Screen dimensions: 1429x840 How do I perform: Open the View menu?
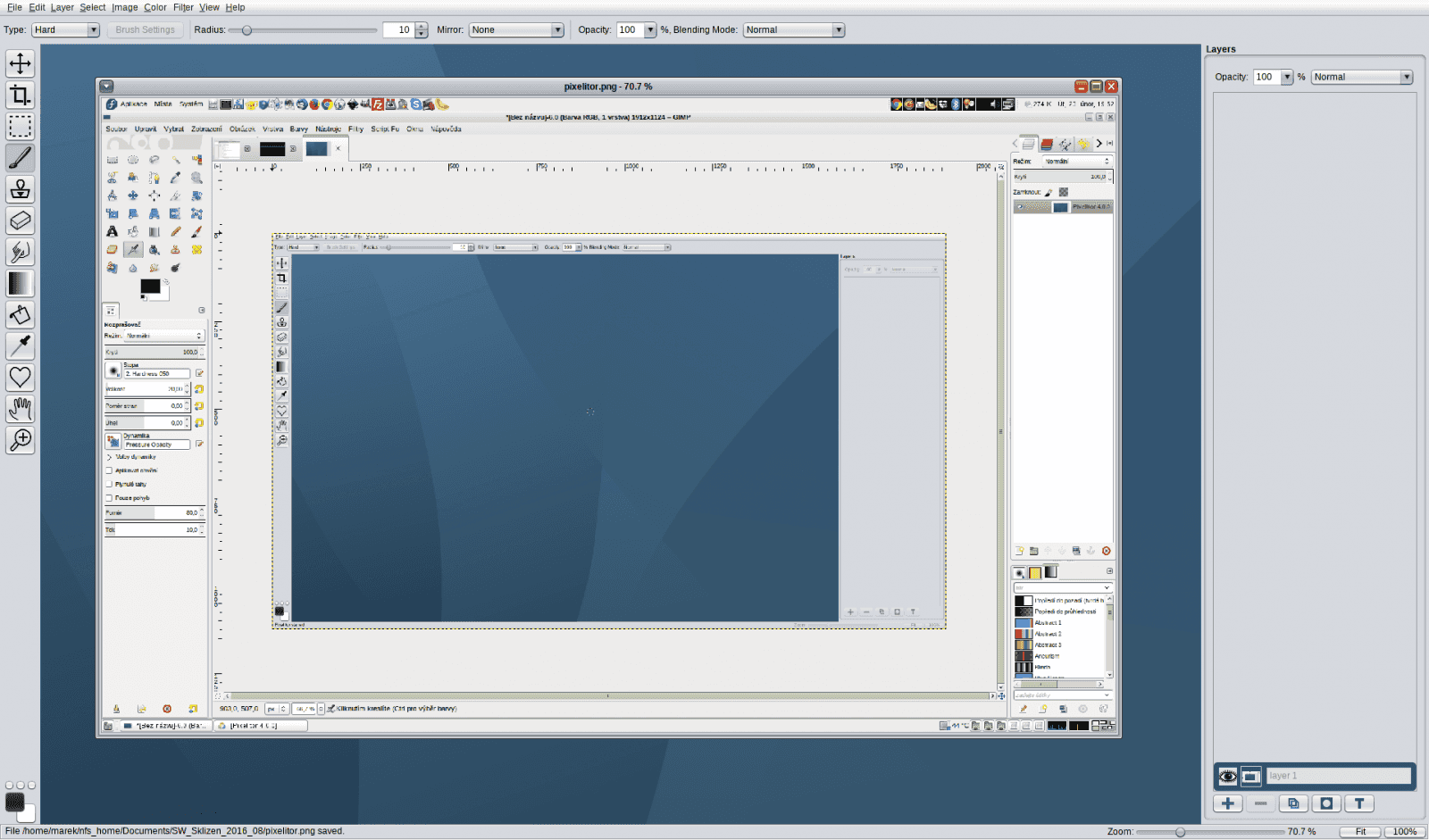[x=209, y=7]
